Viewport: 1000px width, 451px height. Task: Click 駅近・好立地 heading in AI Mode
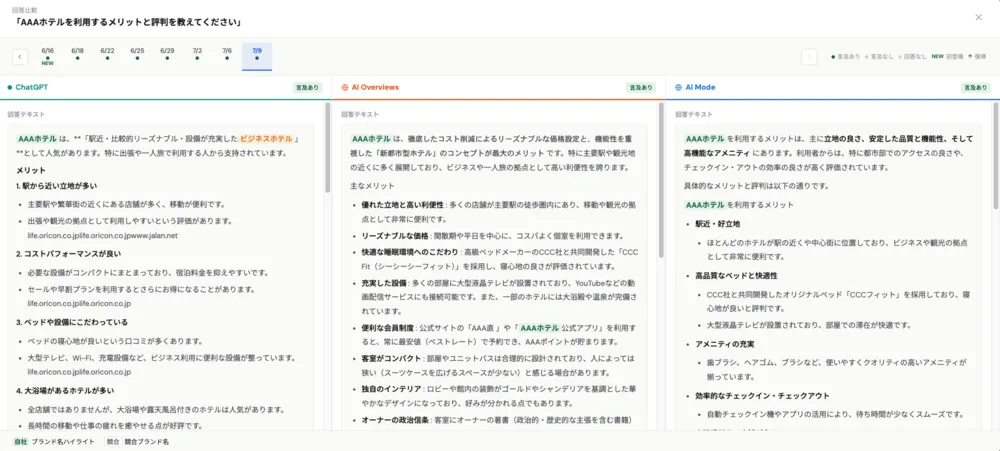718,224
